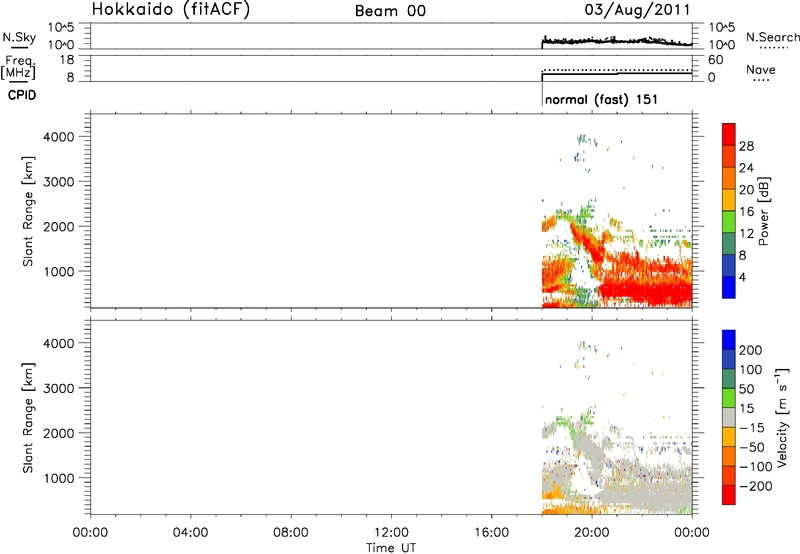
Task: Pick the light green Power segment between 12 and 16
Action: click(x=729, y=222)
